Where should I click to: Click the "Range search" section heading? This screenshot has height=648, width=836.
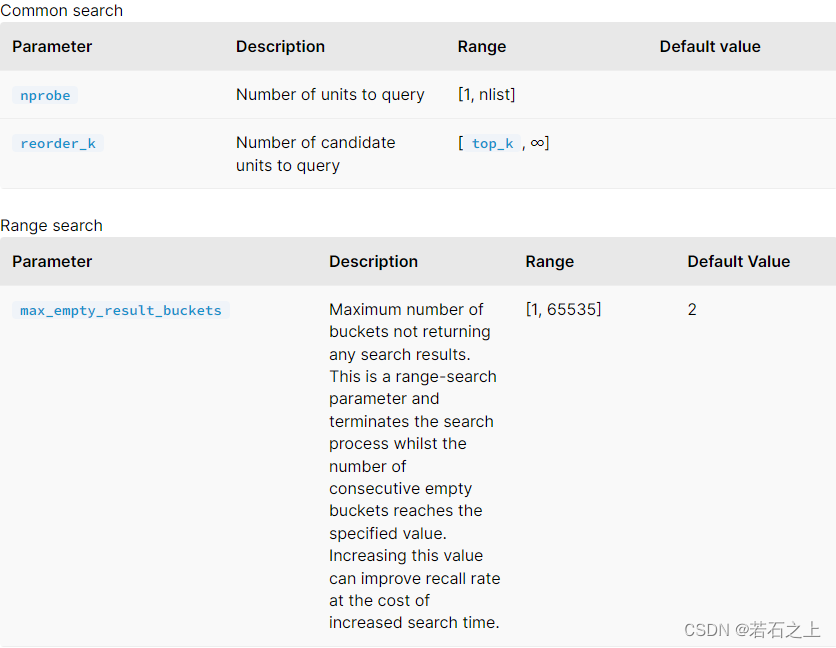(x=52, y=225)
